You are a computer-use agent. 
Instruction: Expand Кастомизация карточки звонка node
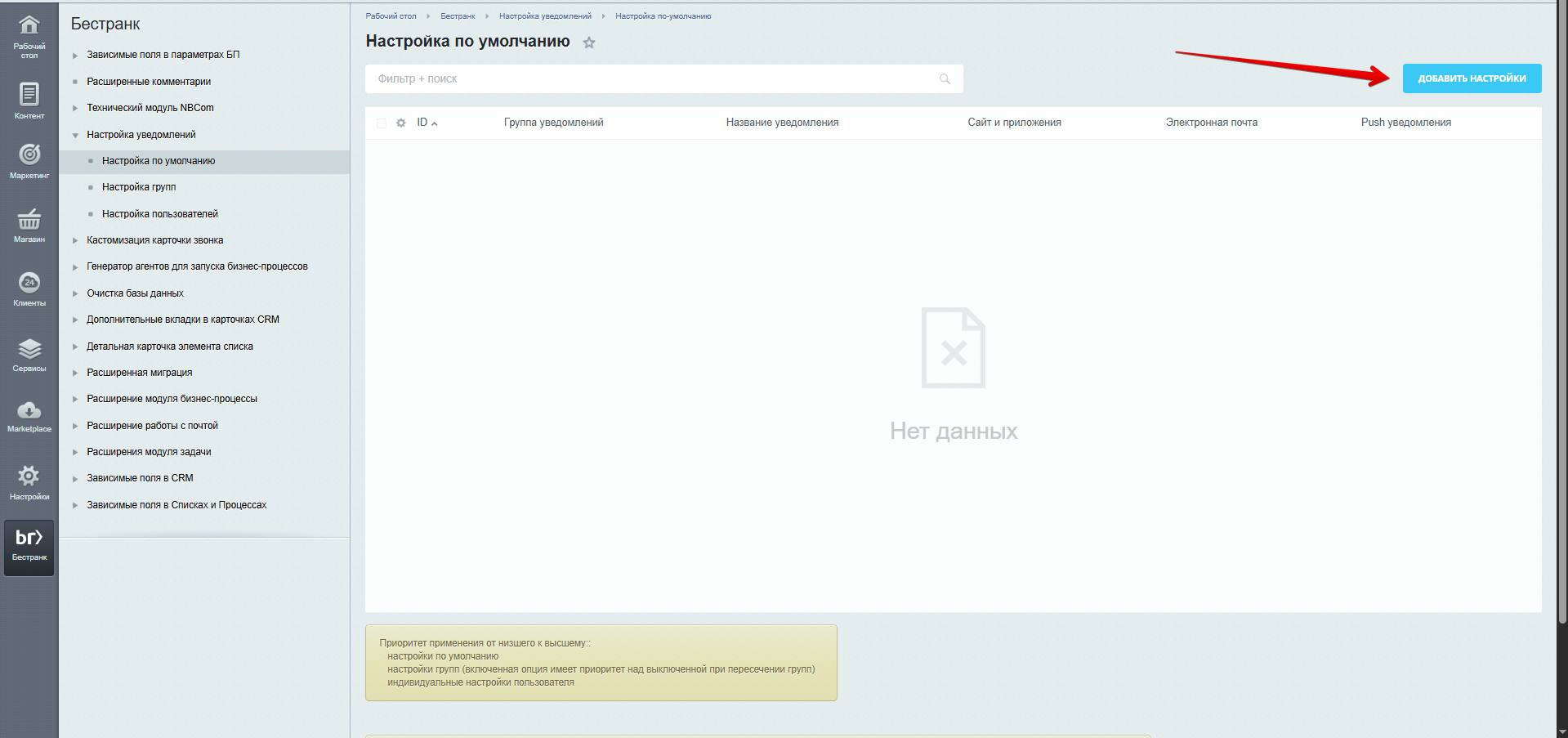click(75, 241)
